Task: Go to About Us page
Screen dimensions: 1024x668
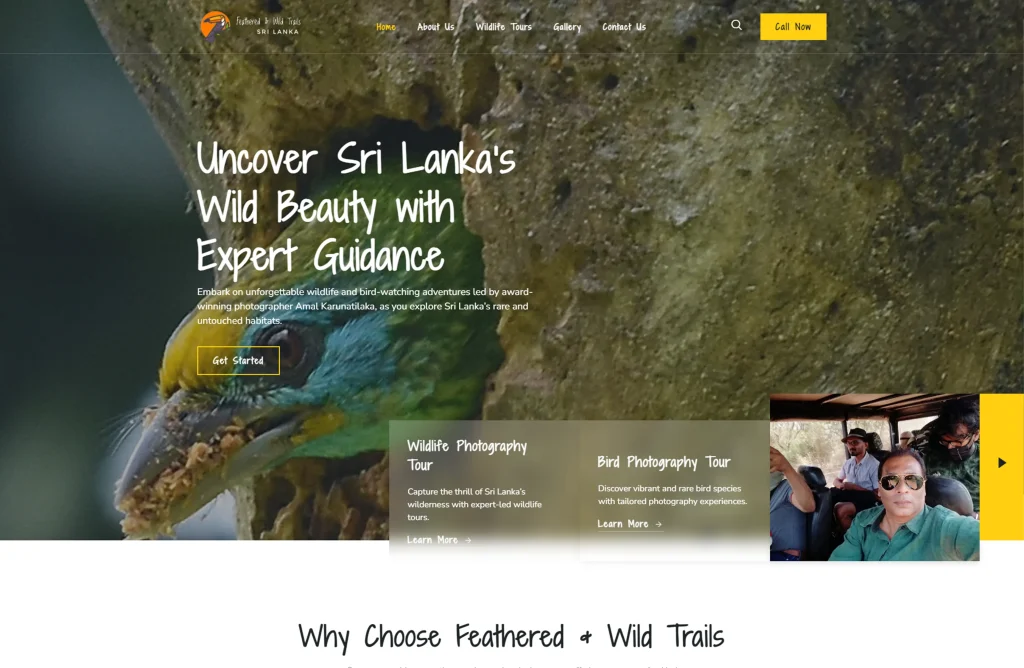Action: [x=436, y=27]
